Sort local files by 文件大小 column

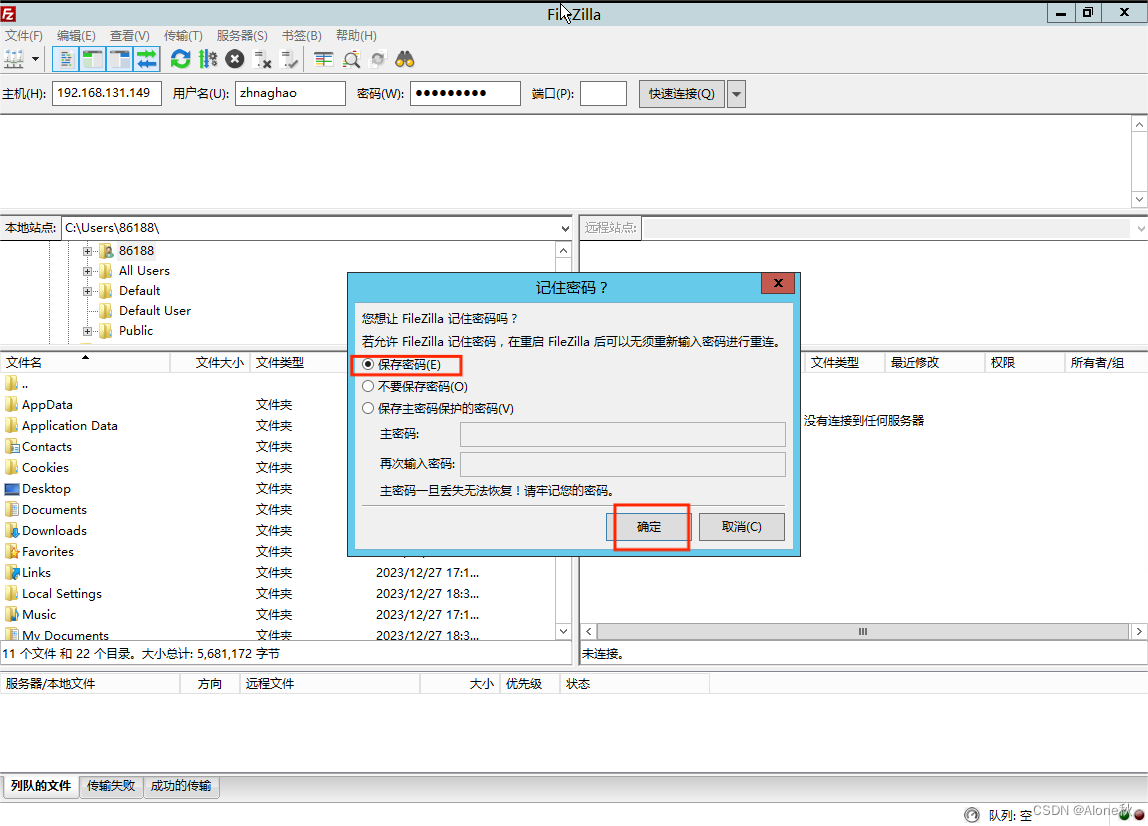pyautogui.click(x=210, y=362)
